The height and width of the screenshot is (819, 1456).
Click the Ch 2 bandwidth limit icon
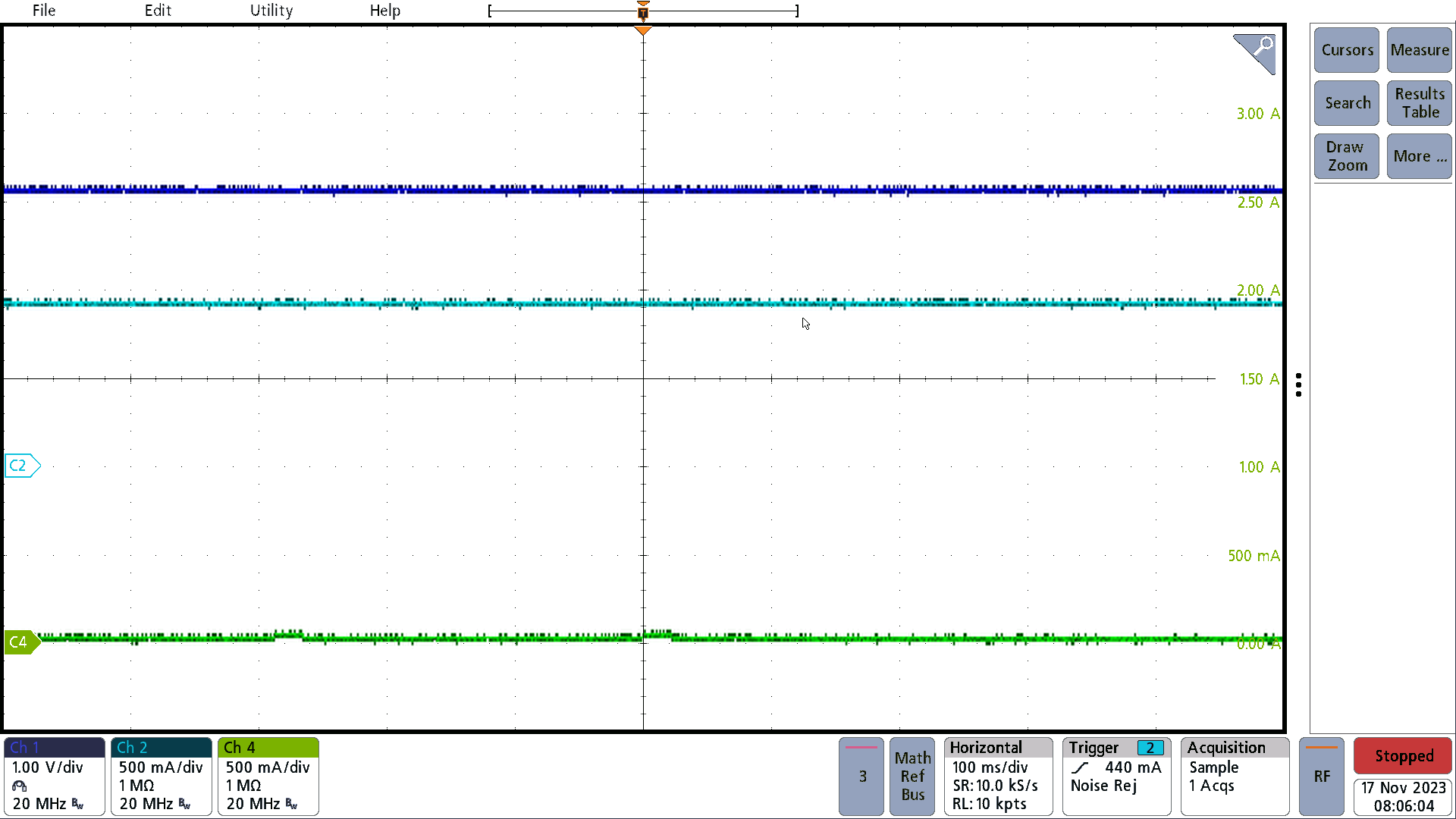click(x=184, y=805)
